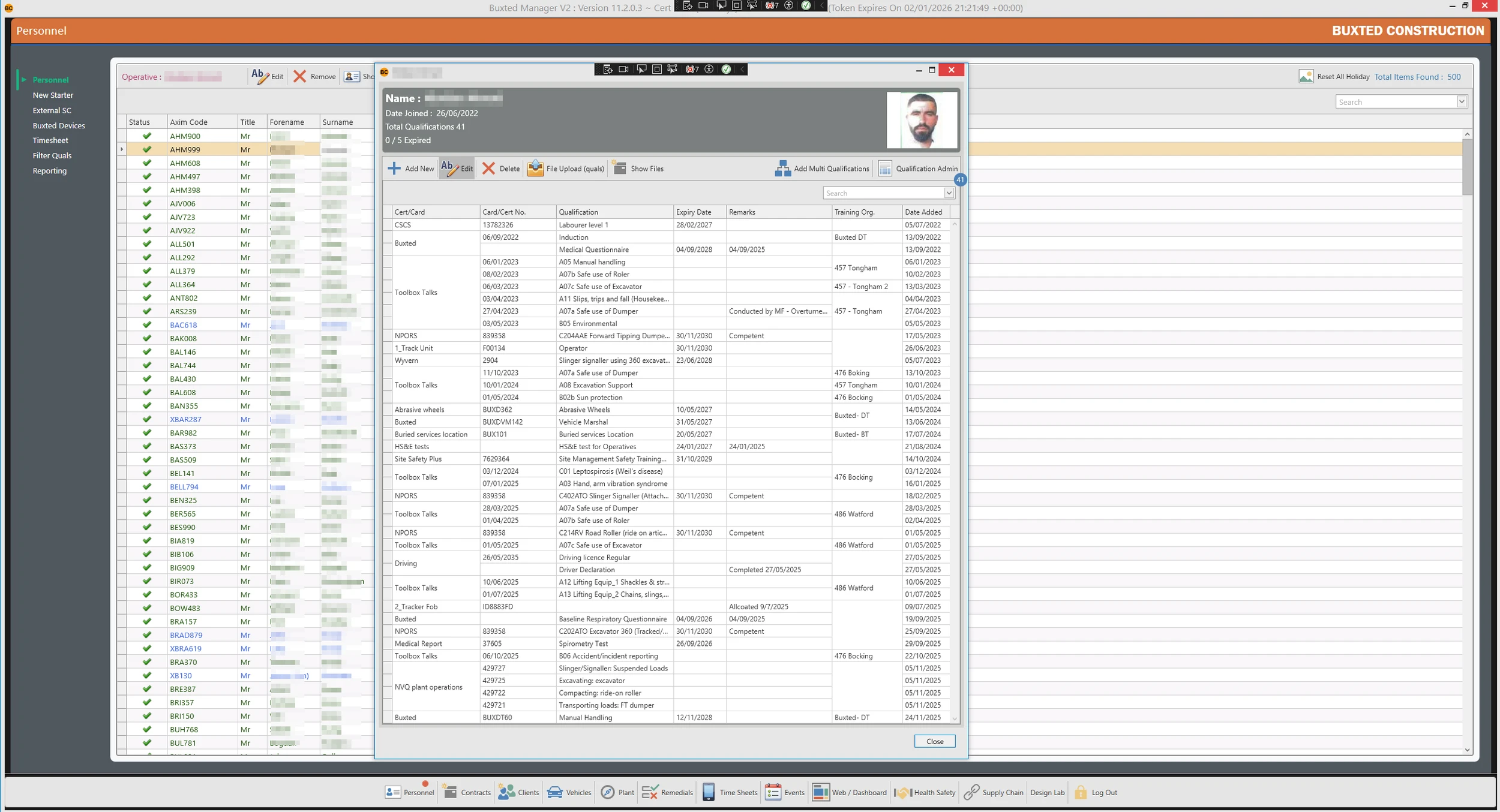
Task: Click the personnel list vertical scrollbar thumb
Action: [x=1467, y=167]
